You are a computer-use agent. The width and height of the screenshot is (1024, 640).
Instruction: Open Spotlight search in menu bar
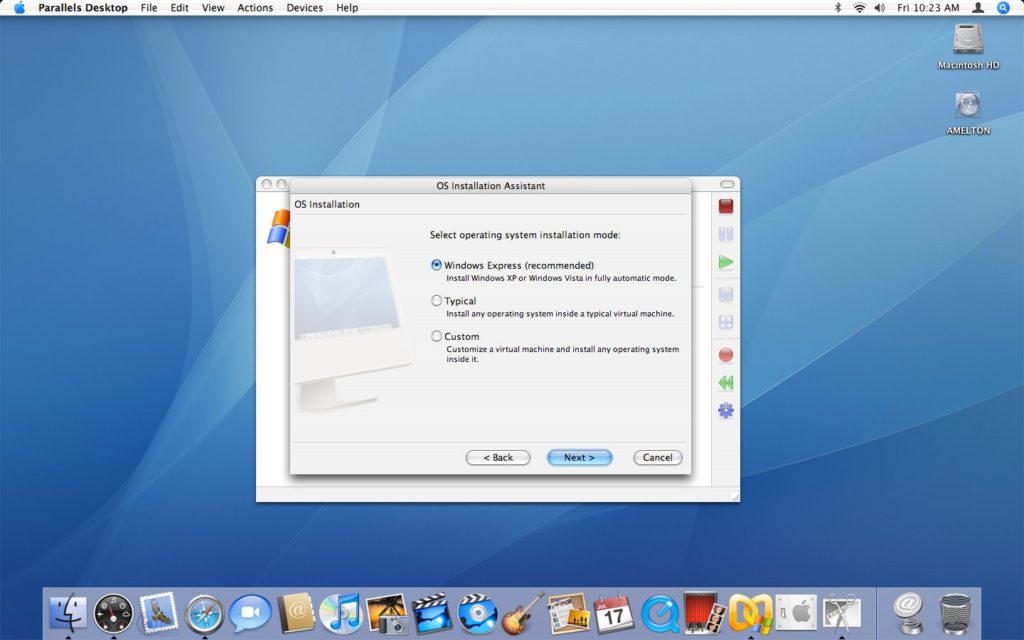[1004, 8]
